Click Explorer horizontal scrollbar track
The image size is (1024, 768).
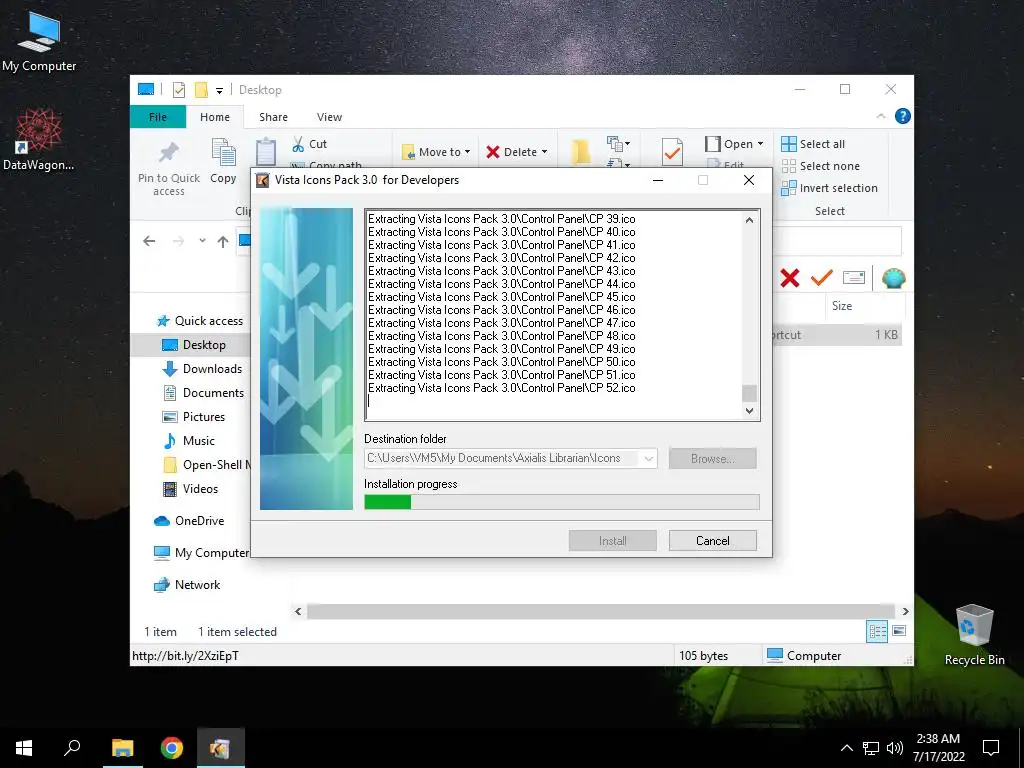tap(601, 611)
